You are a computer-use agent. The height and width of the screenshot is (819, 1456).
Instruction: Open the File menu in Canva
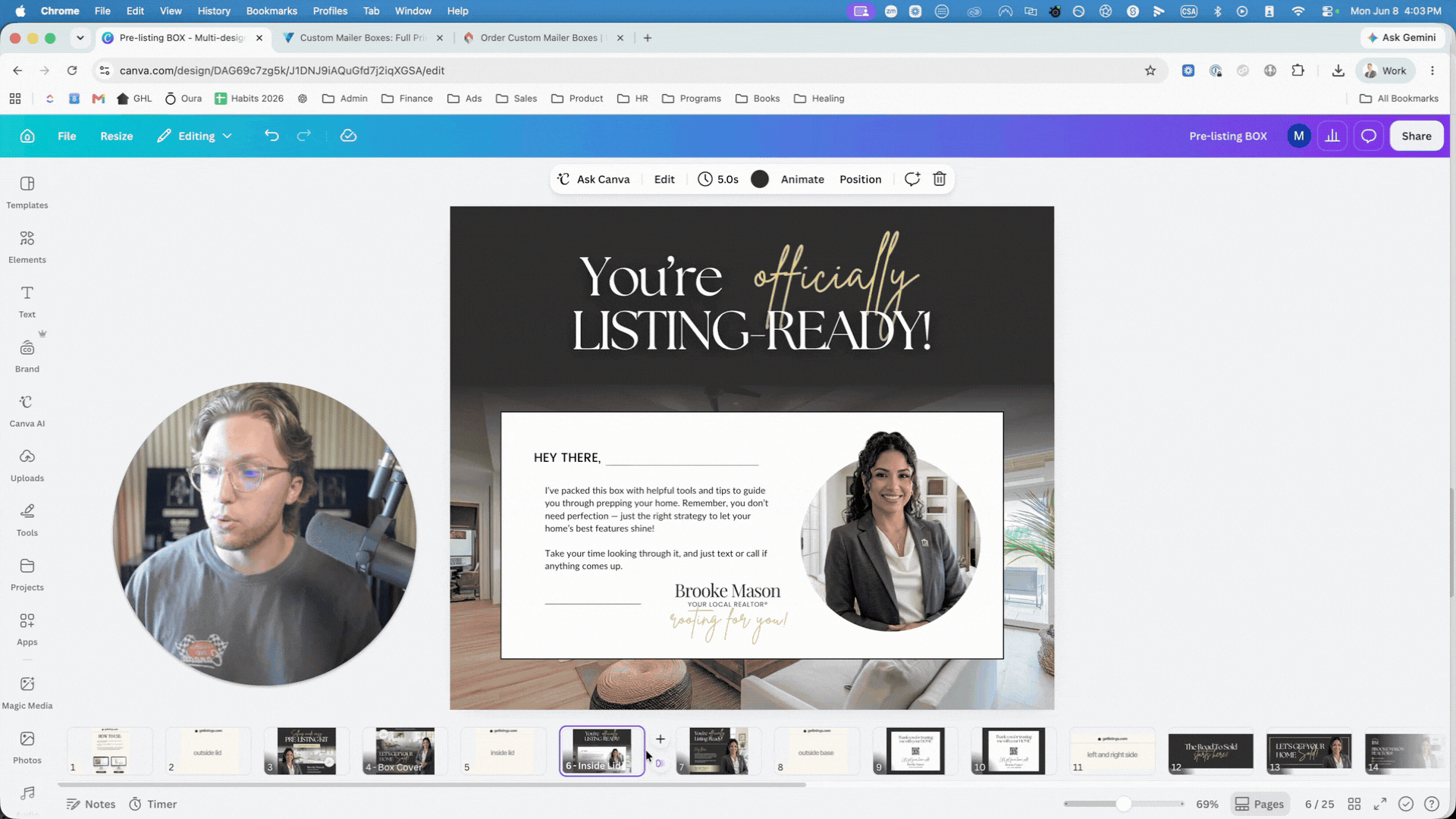pyautogui.click(x=67, y=136)
